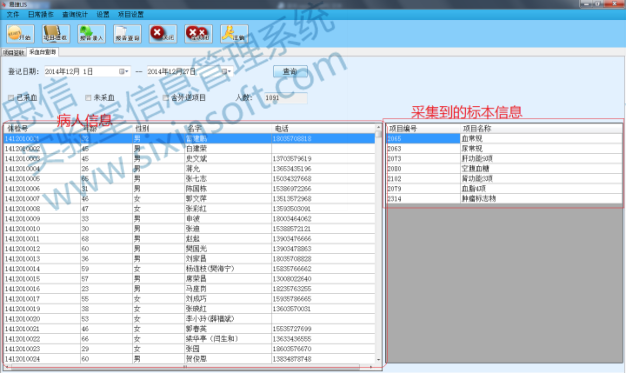Select patient row 1412010006
The image size is (627, 373).
click(x=189, y=189)
